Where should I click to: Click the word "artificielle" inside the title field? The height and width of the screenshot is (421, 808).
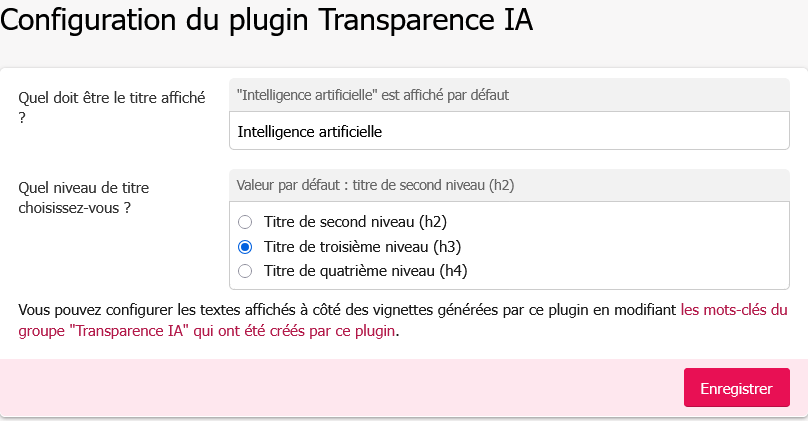pos(350,131)
